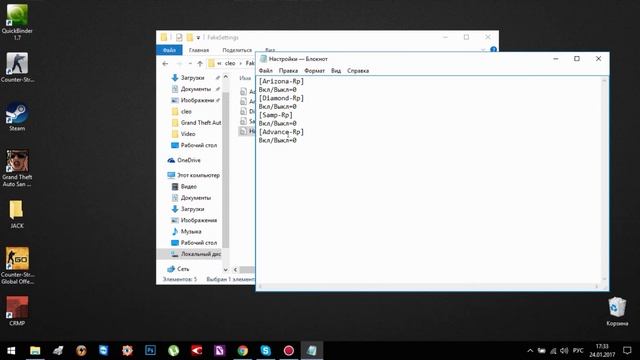
Task: Select OneDrive in Explorer navigation pane
Action: pos(189,160)
